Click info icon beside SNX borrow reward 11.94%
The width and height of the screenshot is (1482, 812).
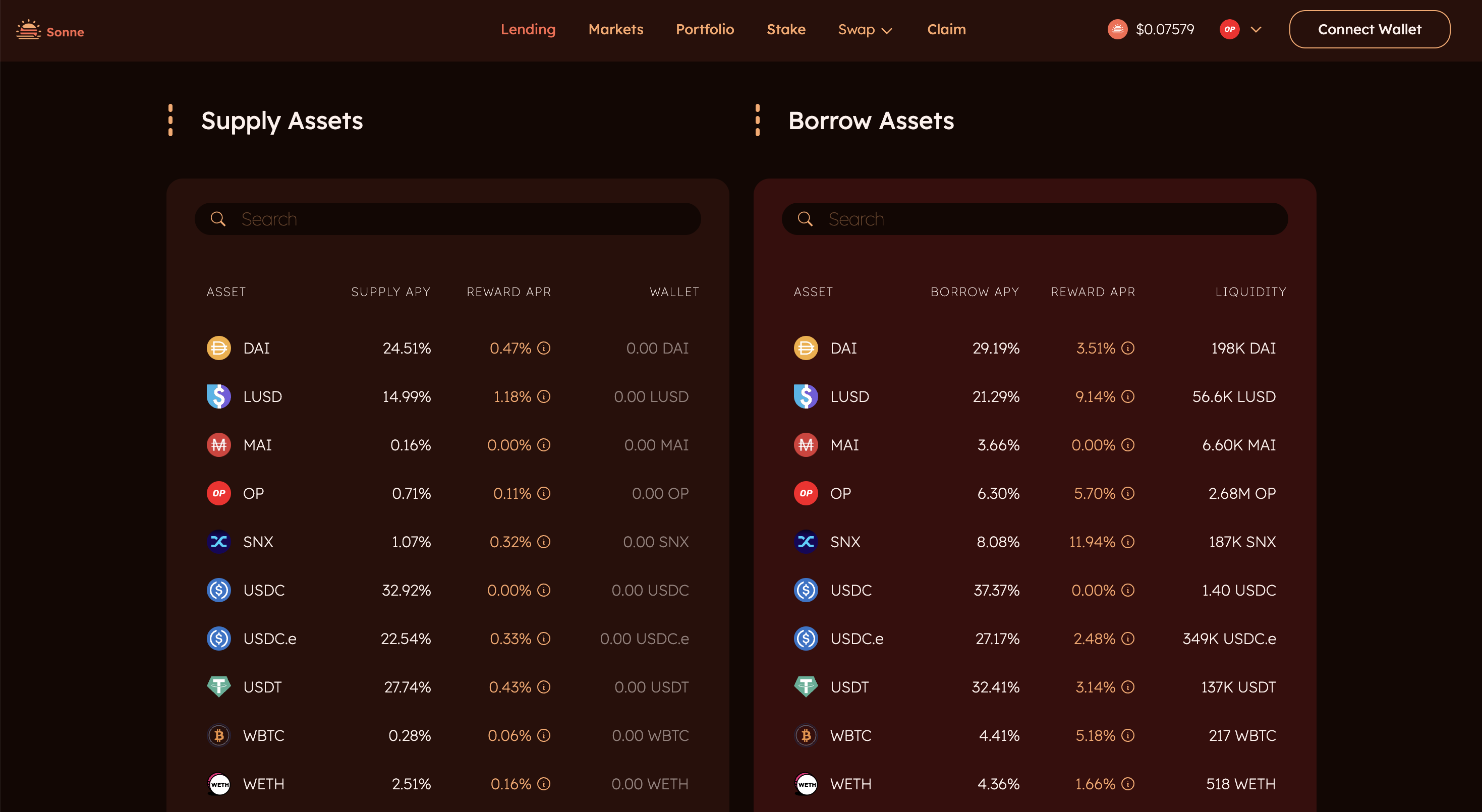(x=1128, y=541)
